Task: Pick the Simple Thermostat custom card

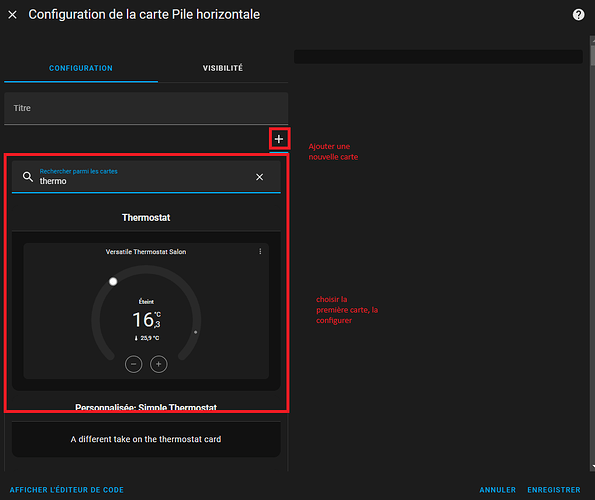Action: [146, 439]
